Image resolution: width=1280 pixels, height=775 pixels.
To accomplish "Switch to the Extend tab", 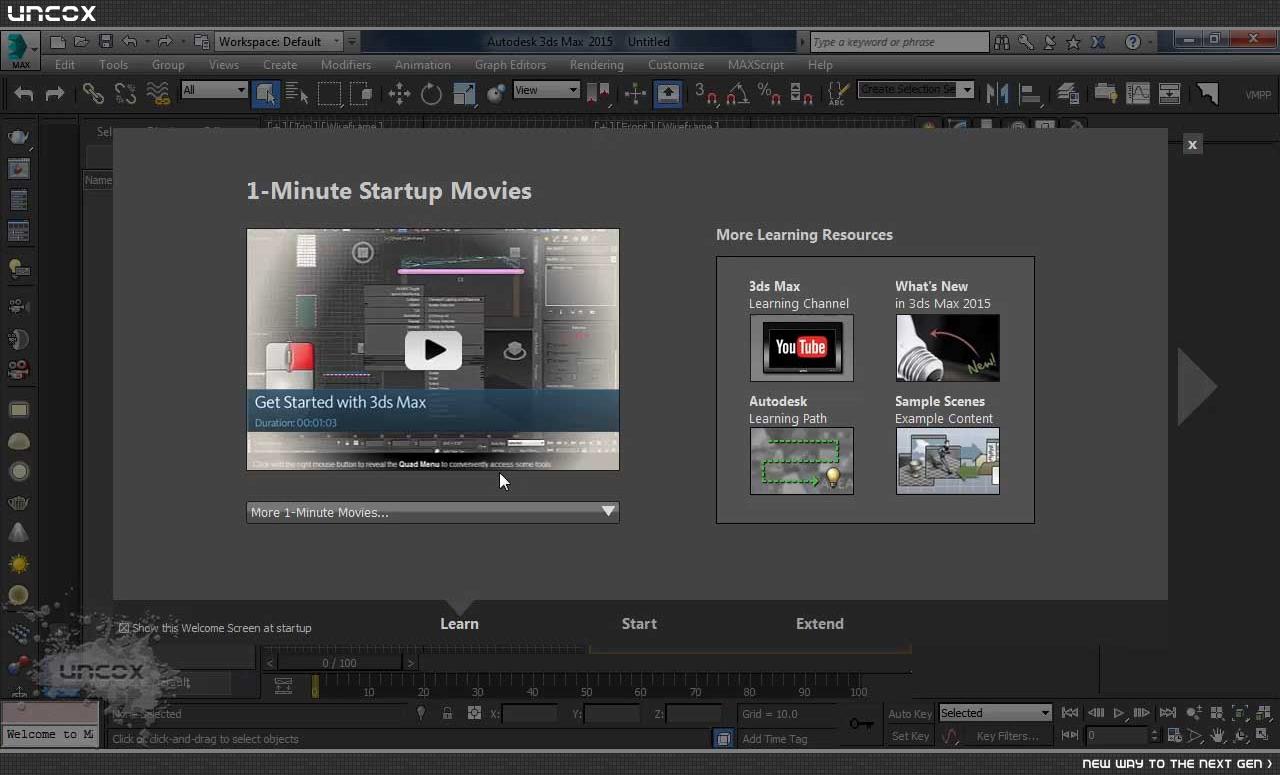I will point(820,623).
